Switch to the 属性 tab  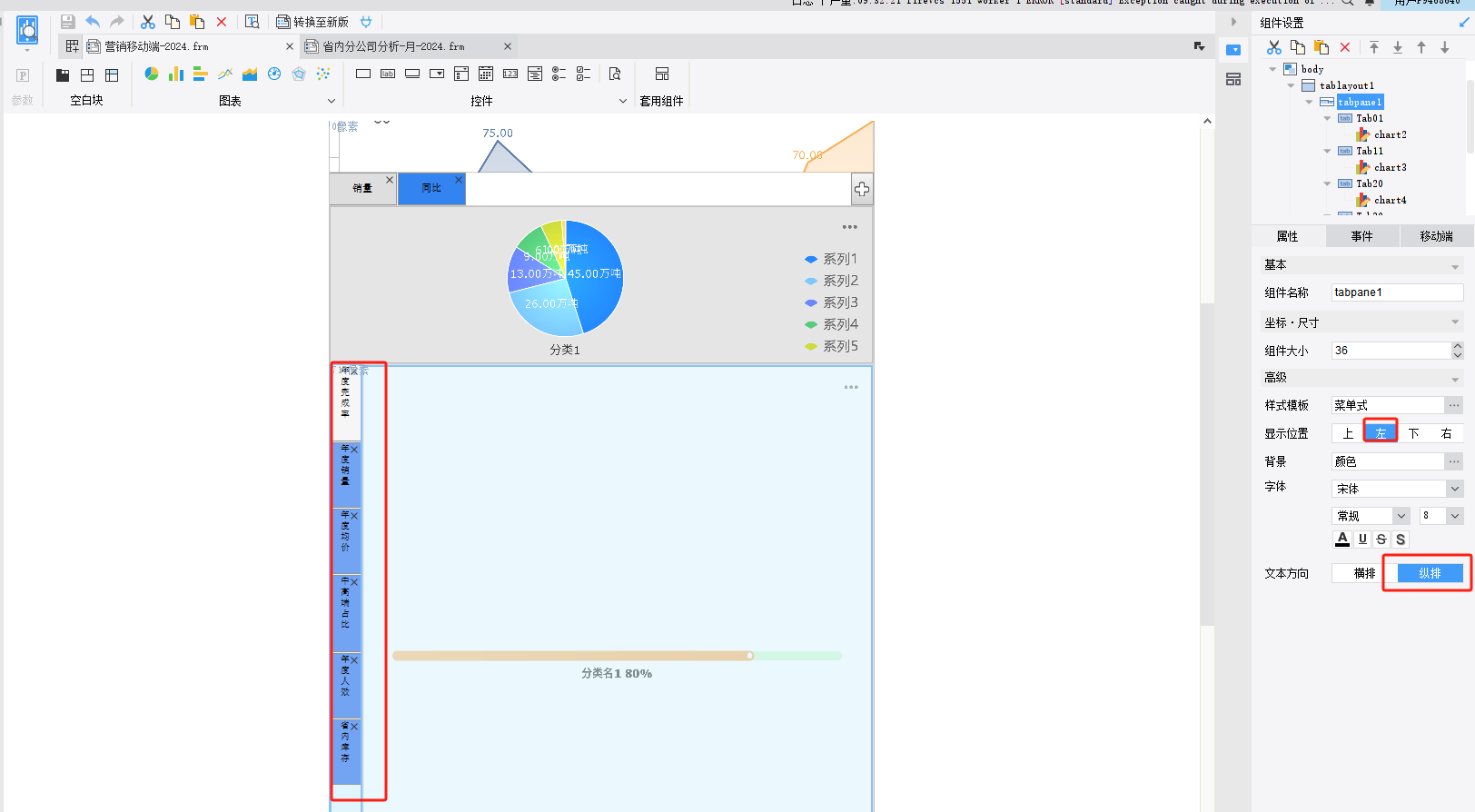tap(1288, 236)
